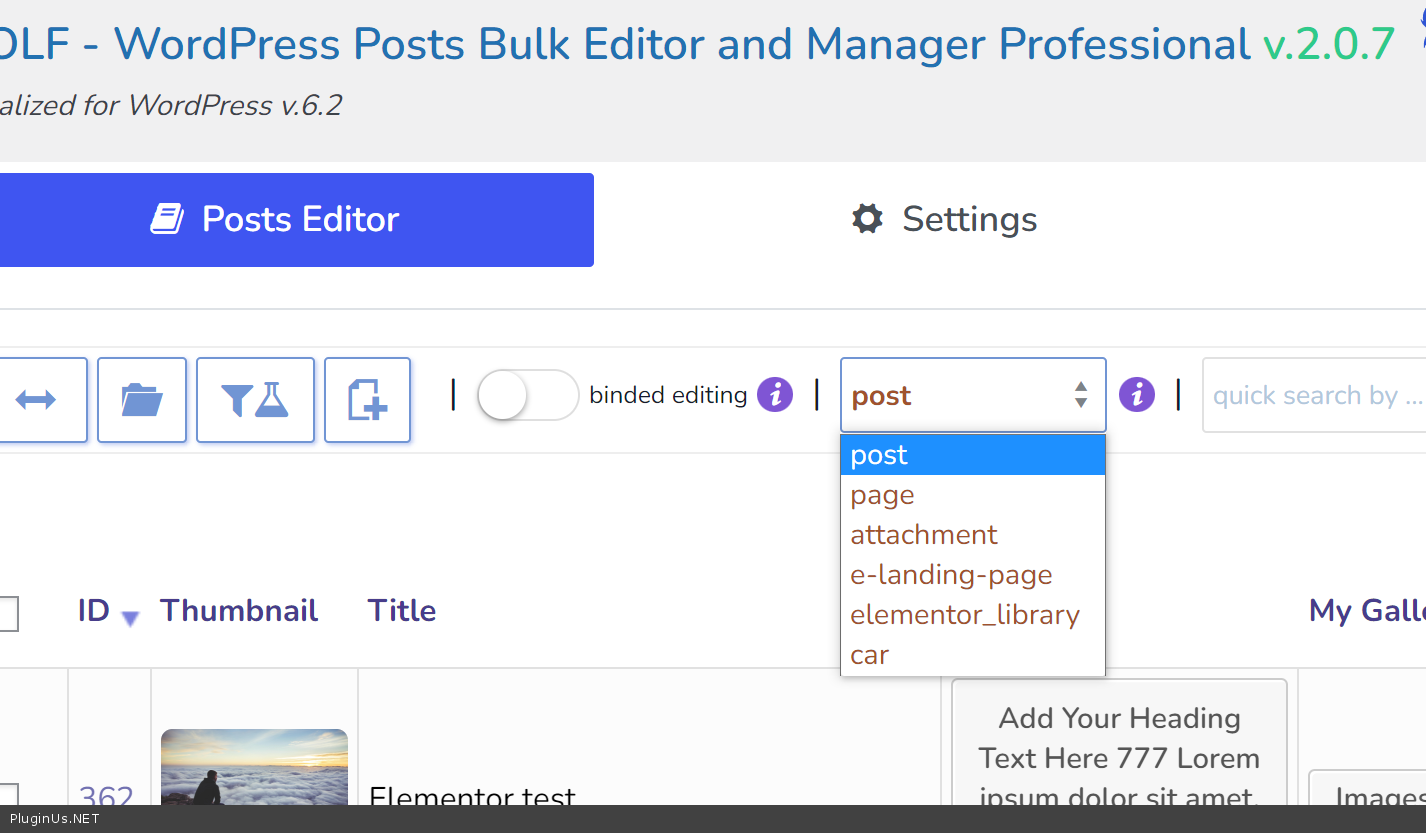Open the folder icon toolbar button
The height and width of the screenshot is (833, 1426).
pos(141,400)
